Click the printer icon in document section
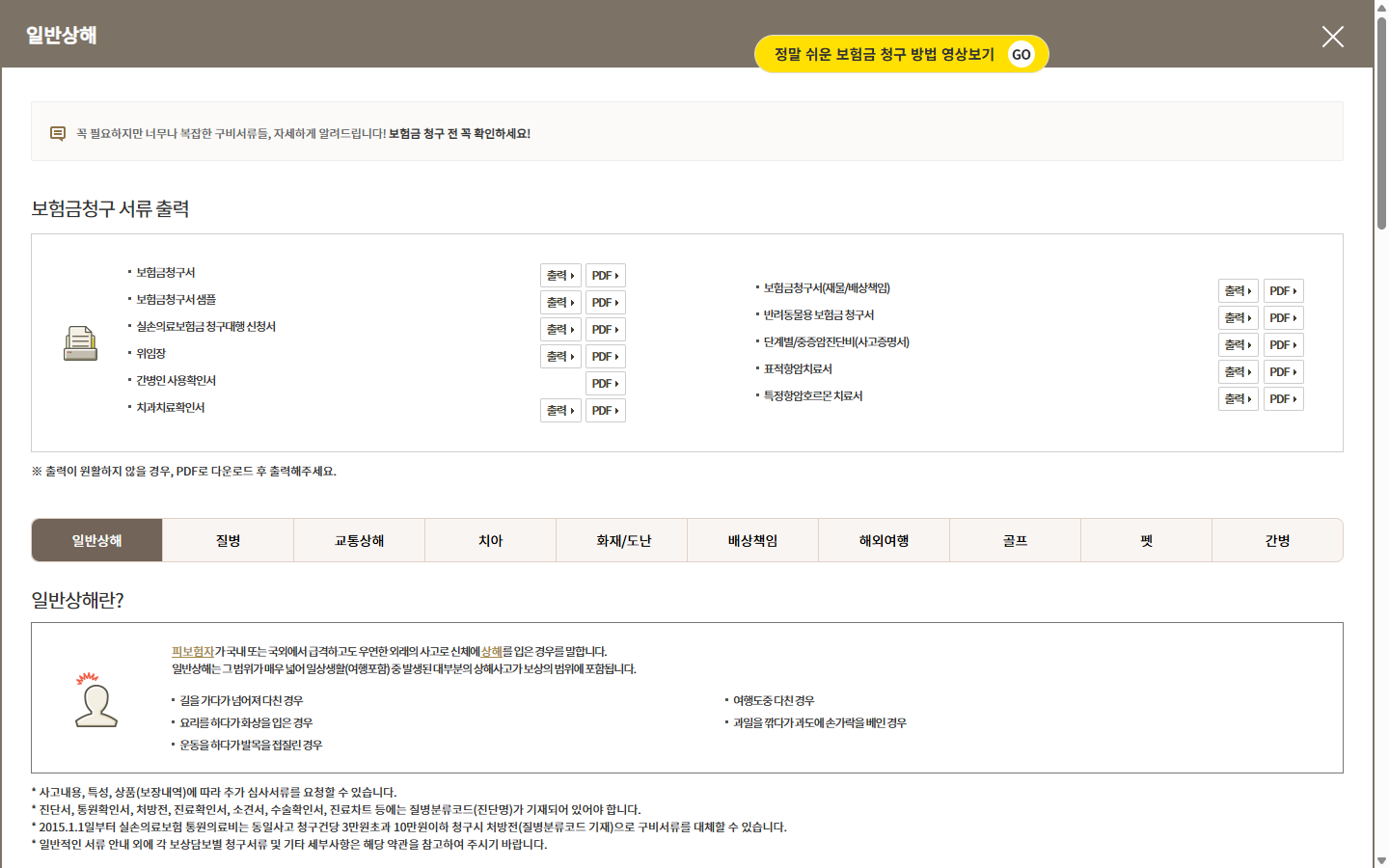Screen dimensions: 1389x868 [x=80, y=343]
